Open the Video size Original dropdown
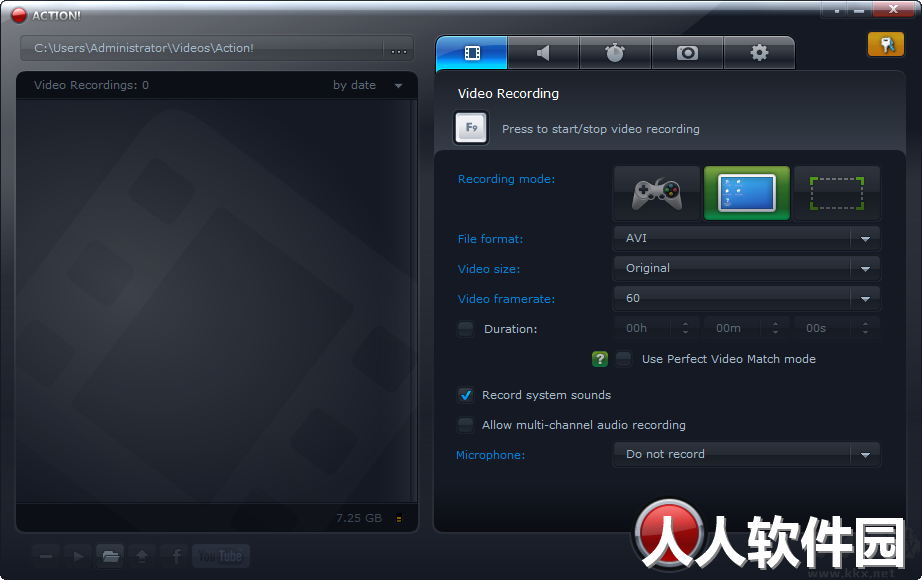 pos(747,268)
